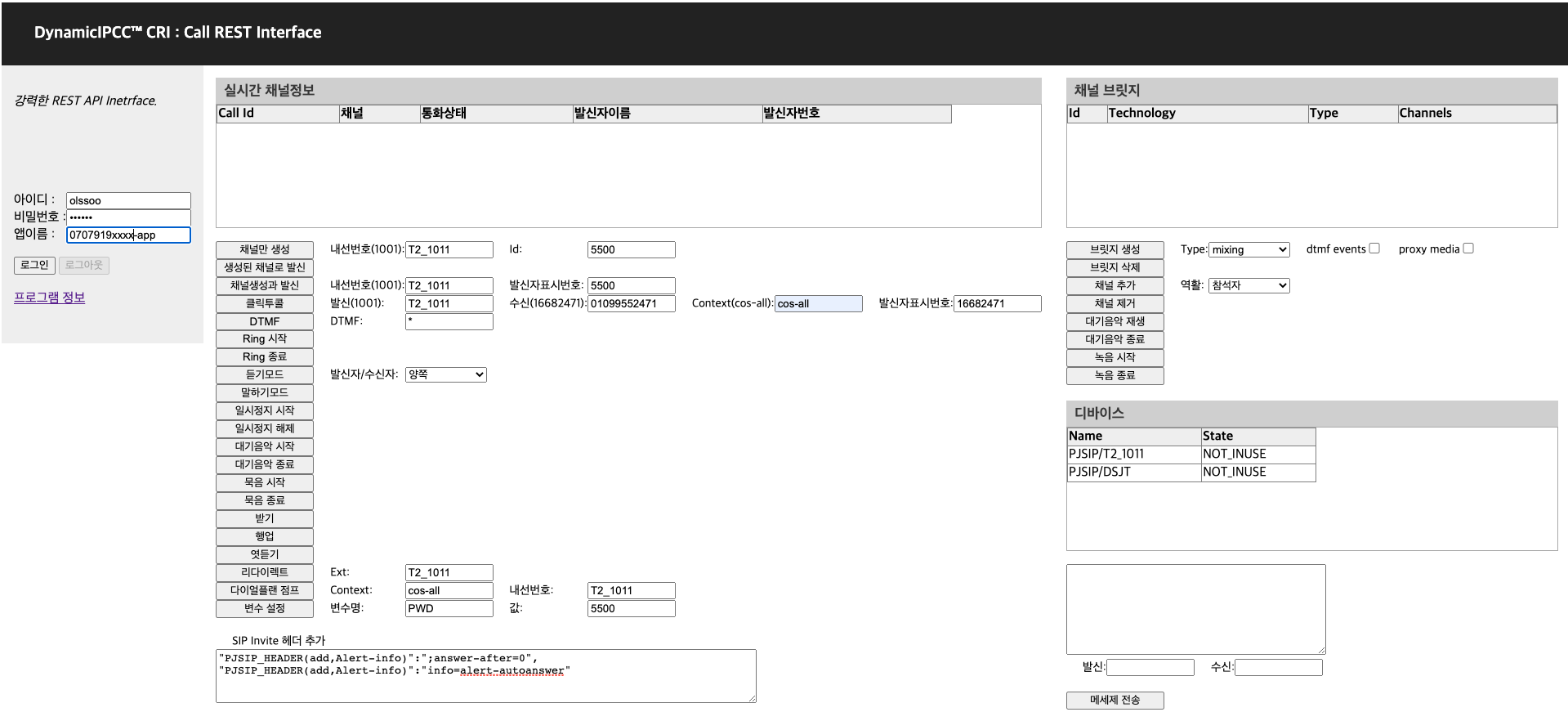Focus the 아이디 field containing olssoo
The width and height of the screenshot is (1568, 721).
128,200
